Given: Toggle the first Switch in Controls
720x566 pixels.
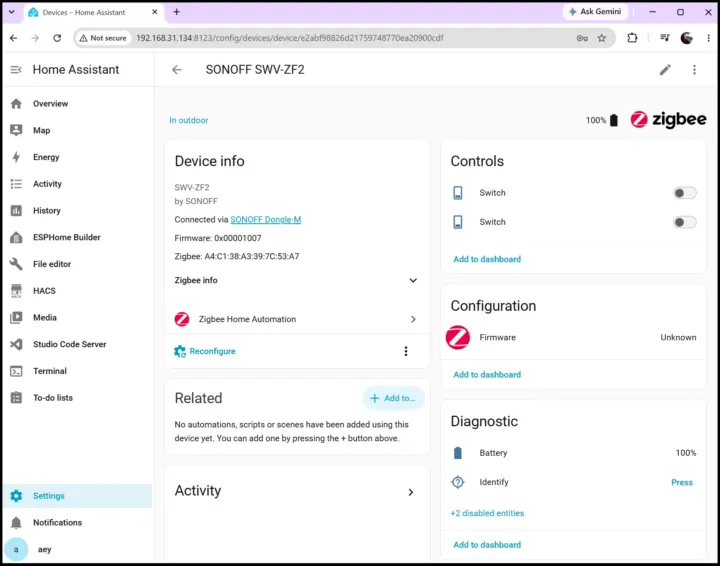Looking at the screenshot, I should (684, 193).
